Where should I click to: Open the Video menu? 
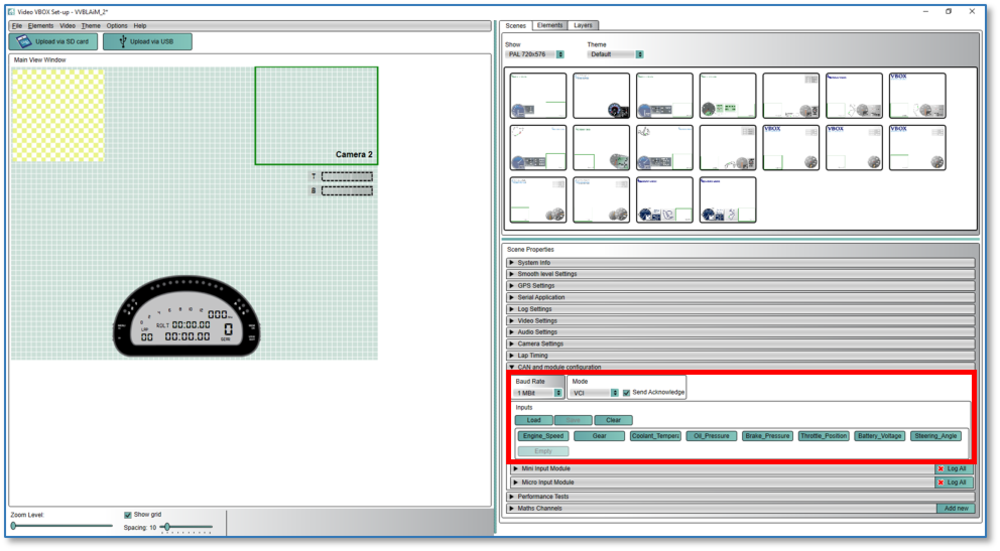pyautogui.click(x=68, y=26)
